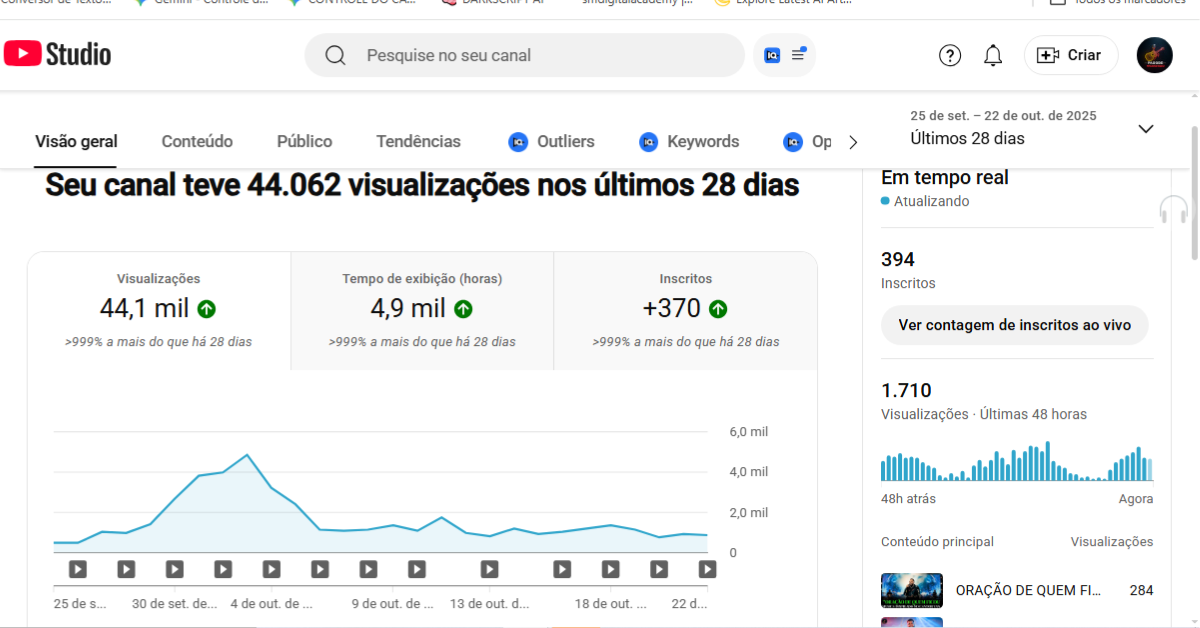
Task: Open the truncated Op... vidIQ tab
Action: 808,142
